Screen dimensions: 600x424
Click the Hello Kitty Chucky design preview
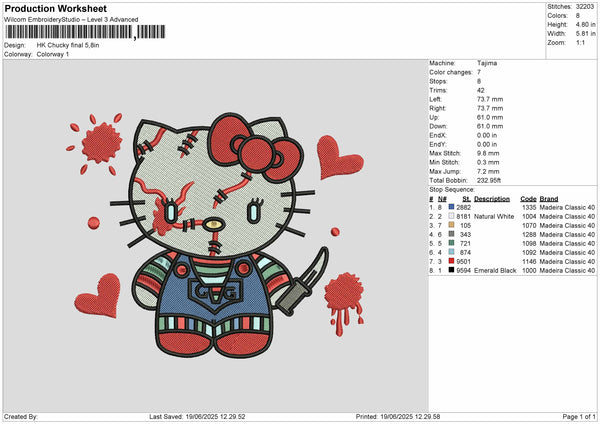[x=215, y=235]
